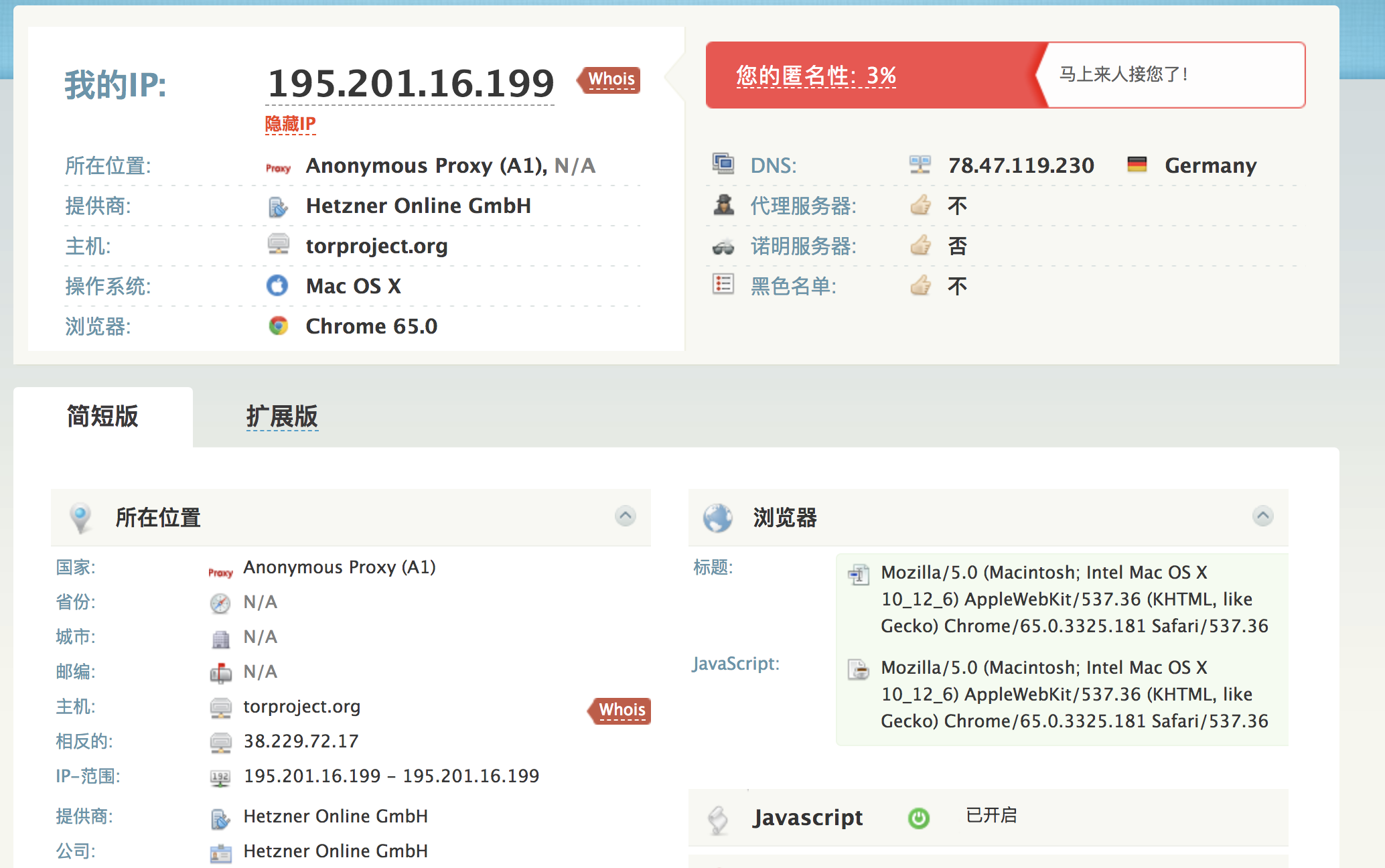
Task: Click the Proxy icon in 所在位置 summary row
Action: (x=278, y=168)
